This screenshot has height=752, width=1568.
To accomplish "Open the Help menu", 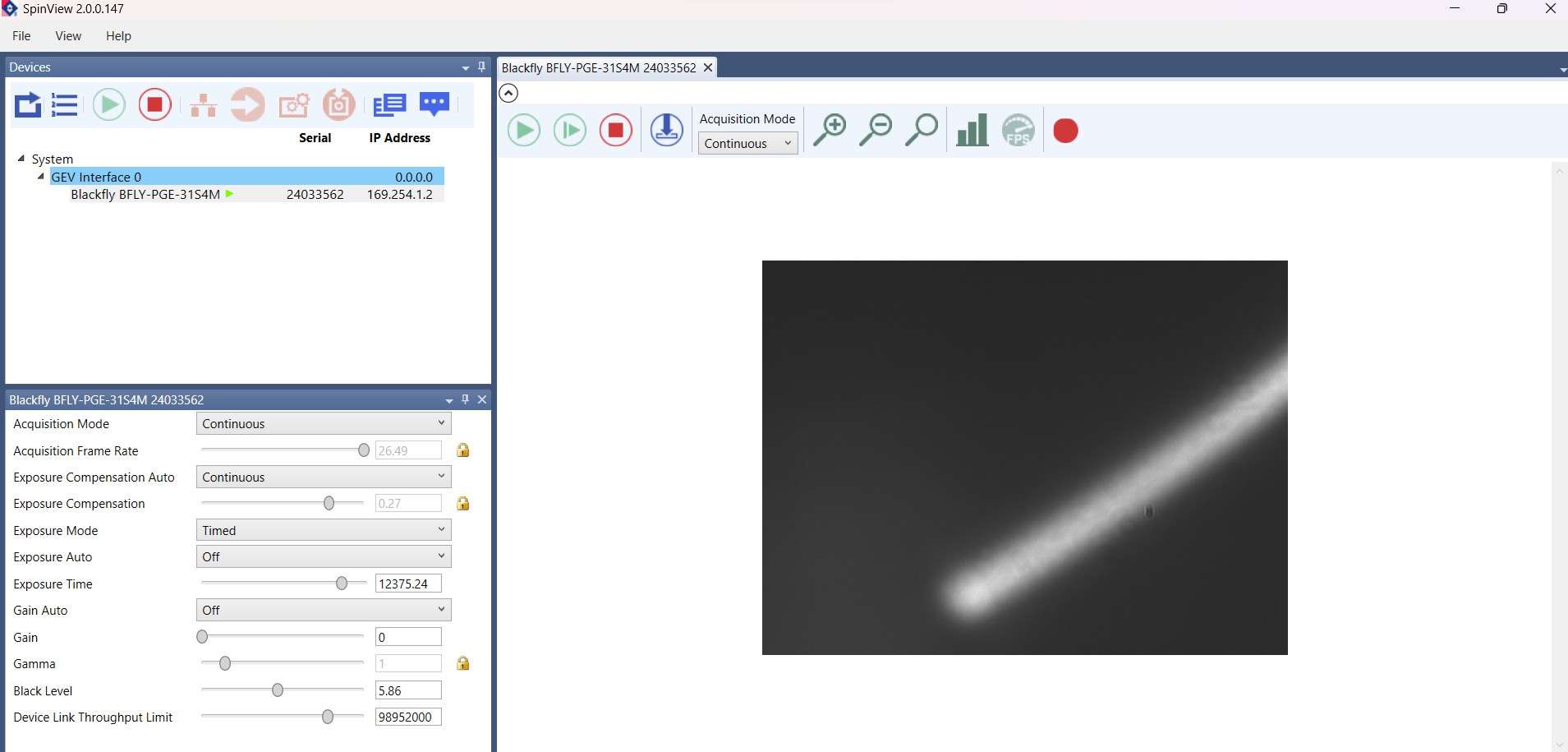I will [x=118, y=36].
